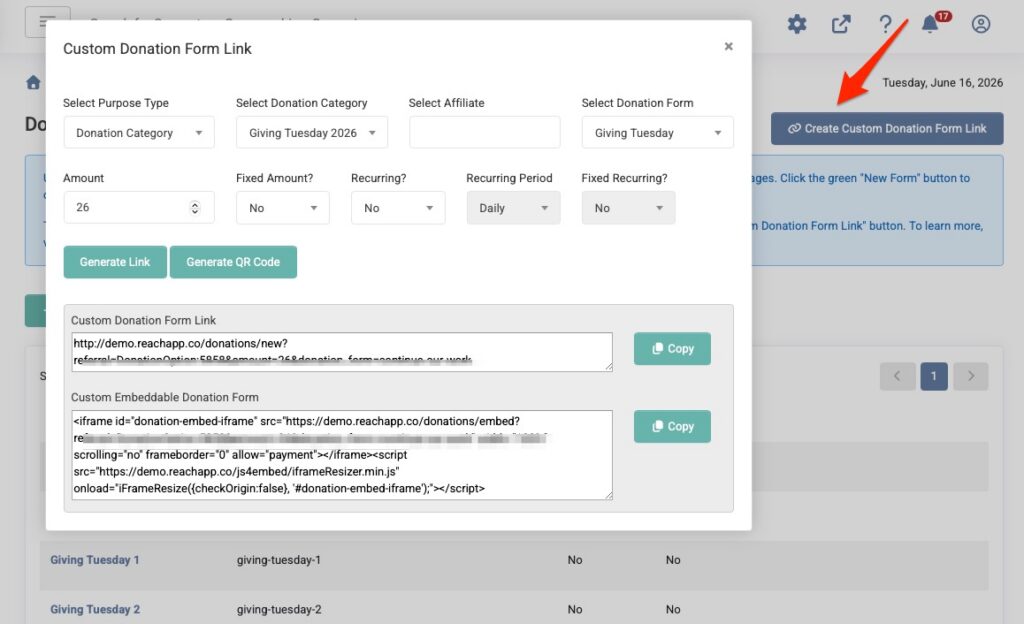Go to next page arrow

click(970, 376)
